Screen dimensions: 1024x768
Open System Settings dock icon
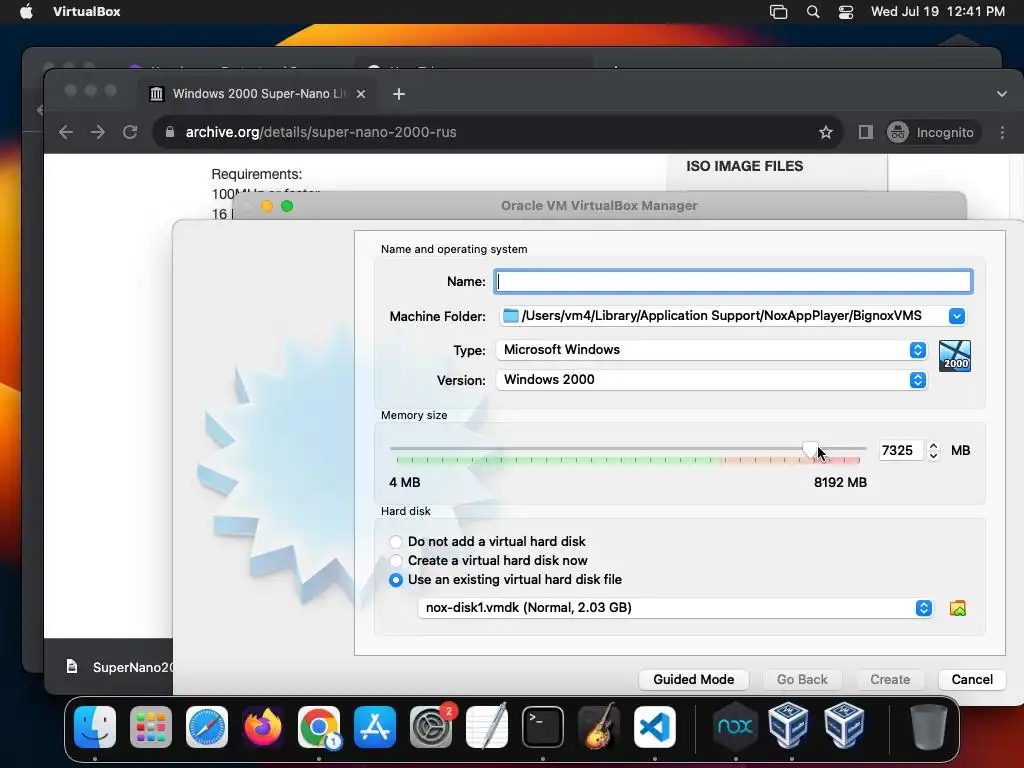tap(431, 726)
